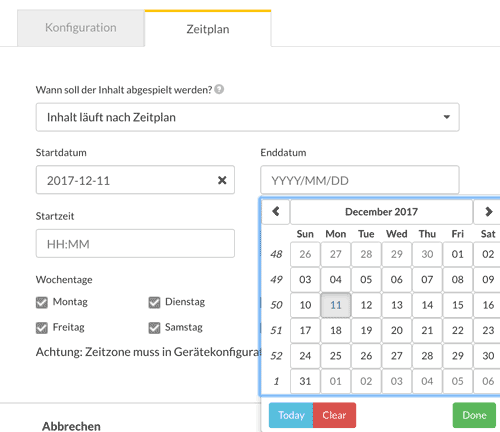
Task: Clear the Startdatum value with X icon
Action: click(x=222, y=180)
